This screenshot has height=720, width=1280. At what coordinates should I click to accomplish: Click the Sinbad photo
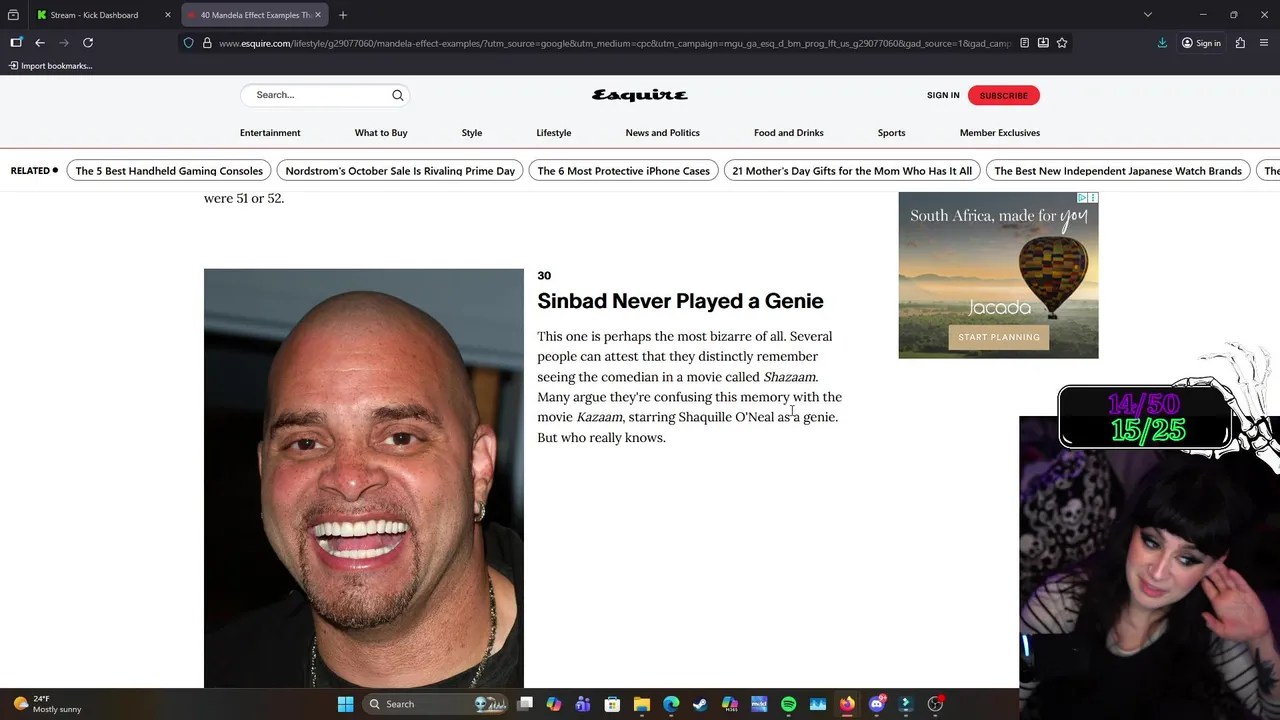(x=364, y=478)
